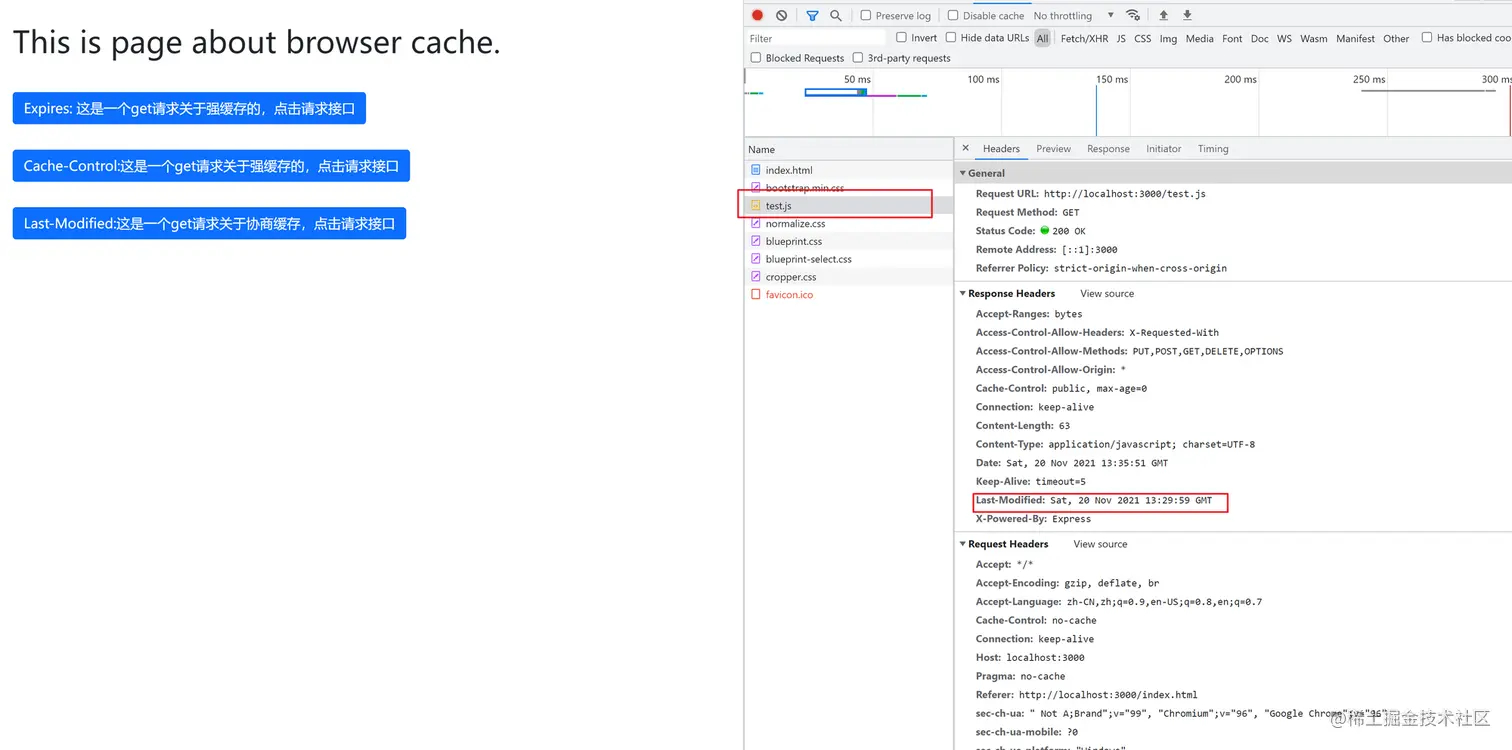Image resolution: width=1512 pixels, height=750 pixels.
Task: Click the index.html document file icon
Action: (756, 170)
